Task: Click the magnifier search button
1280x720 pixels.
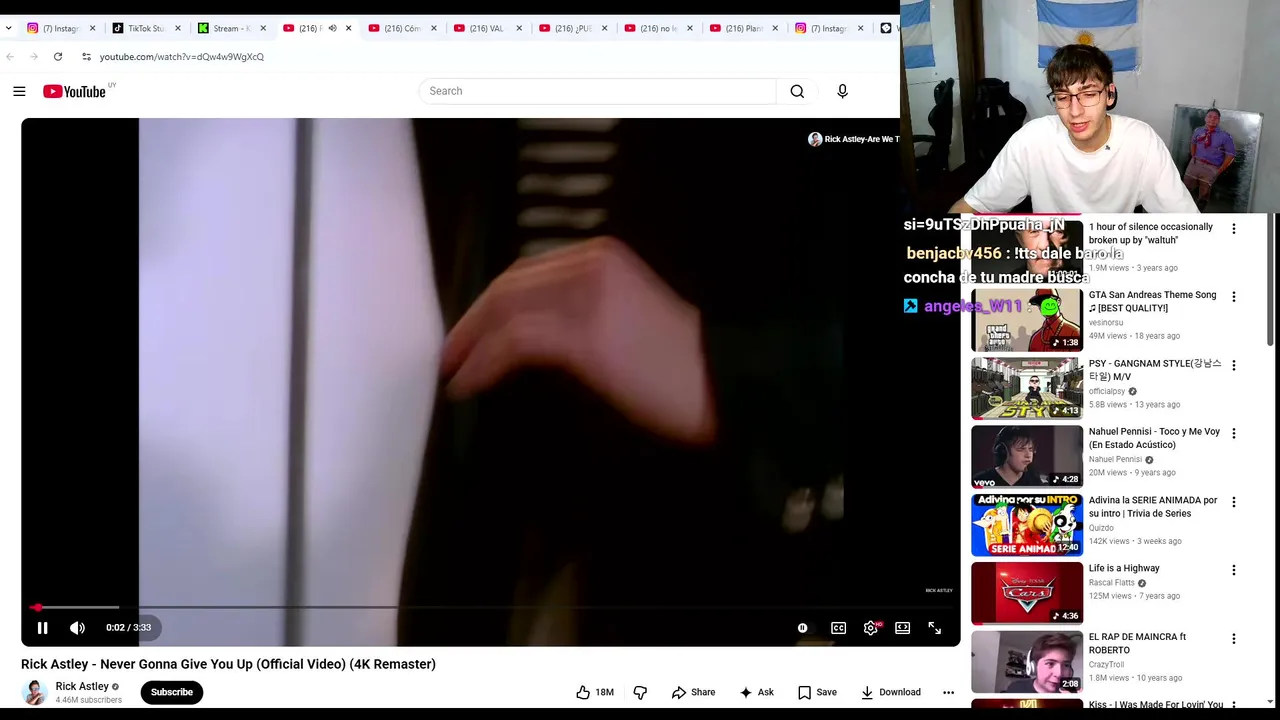Action: point(797,91)
